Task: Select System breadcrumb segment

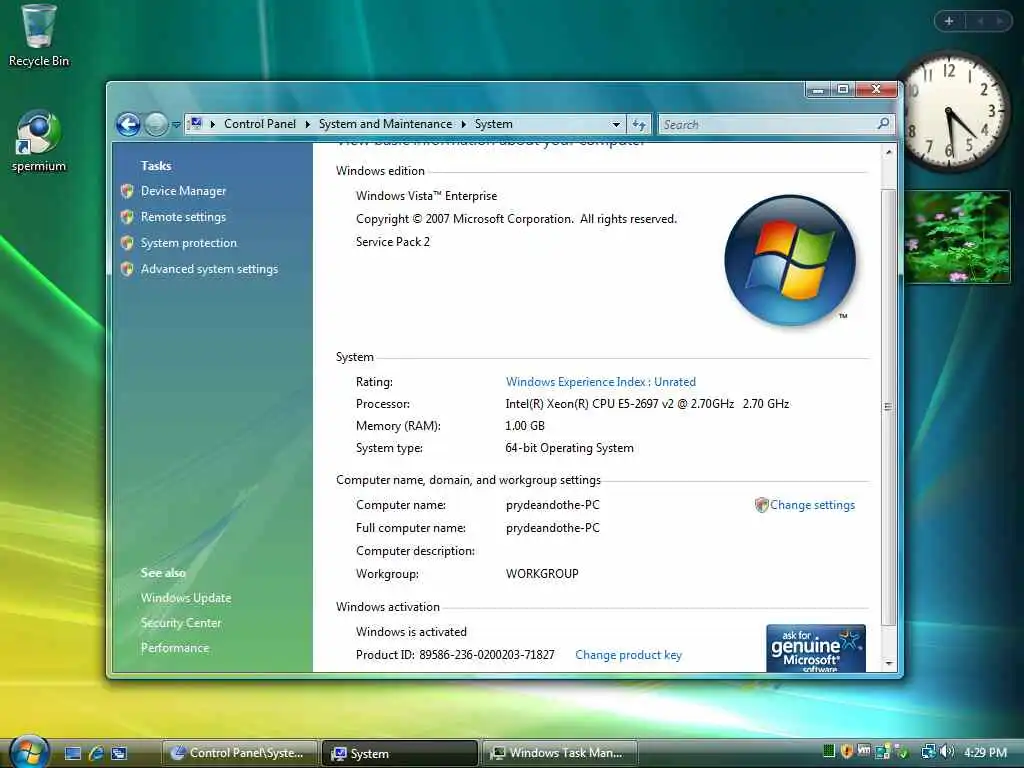Action: click(x=493, y=124)
